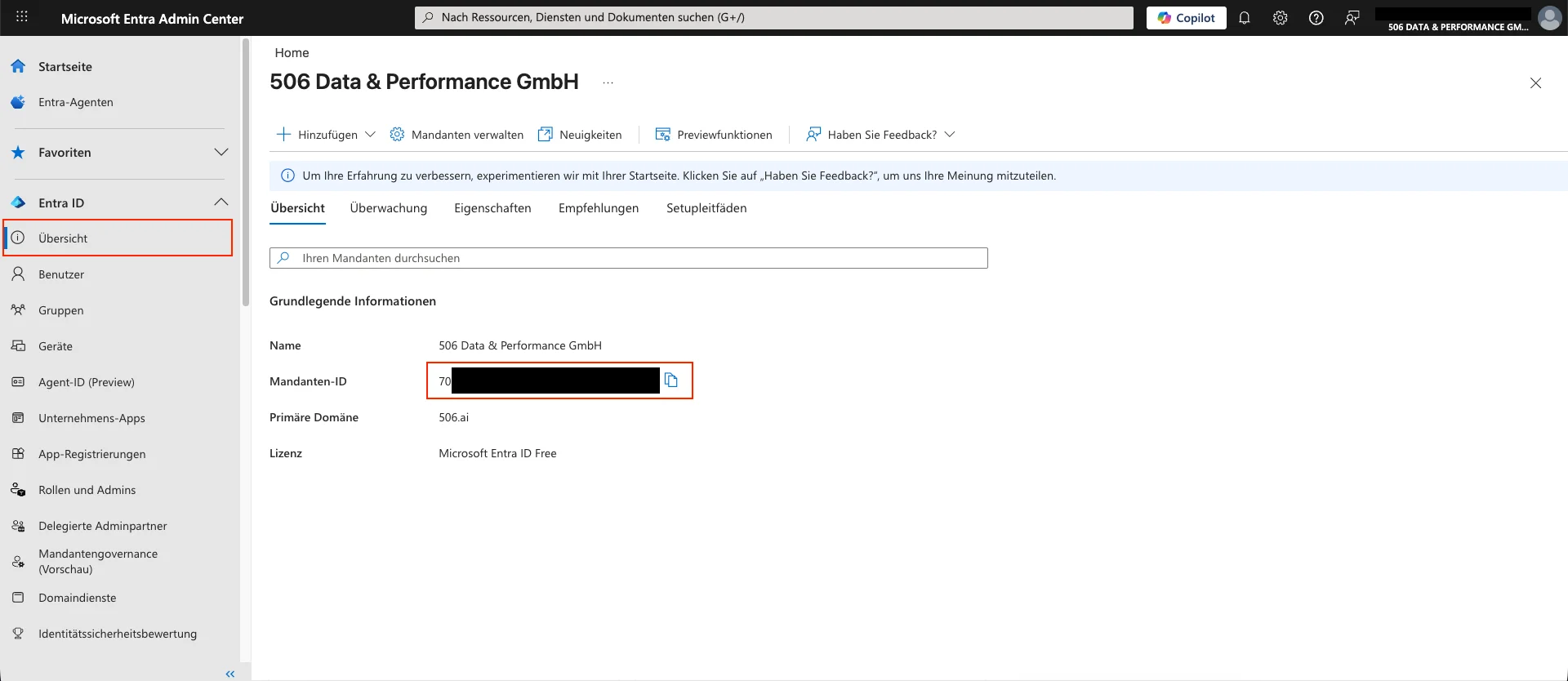
Task: Open the notifications bell icon
Action: (1244, 18)
